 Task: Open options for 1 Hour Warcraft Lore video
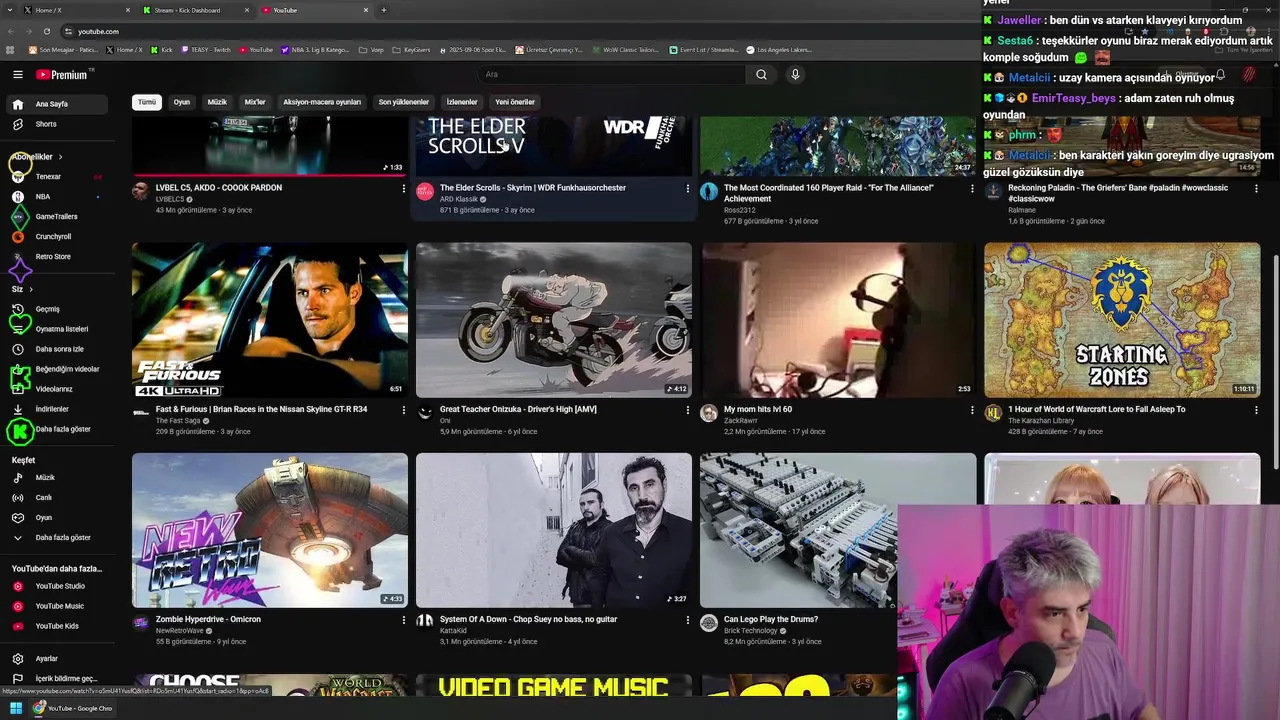(1256, 410)
